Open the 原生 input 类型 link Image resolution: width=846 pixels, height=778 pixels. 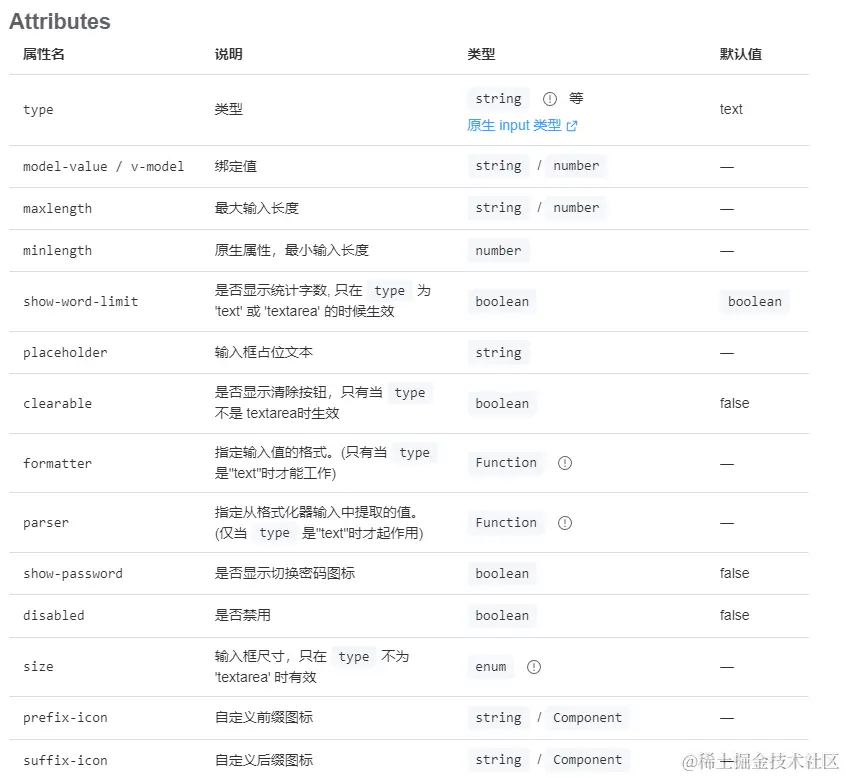tap(514, 125)
